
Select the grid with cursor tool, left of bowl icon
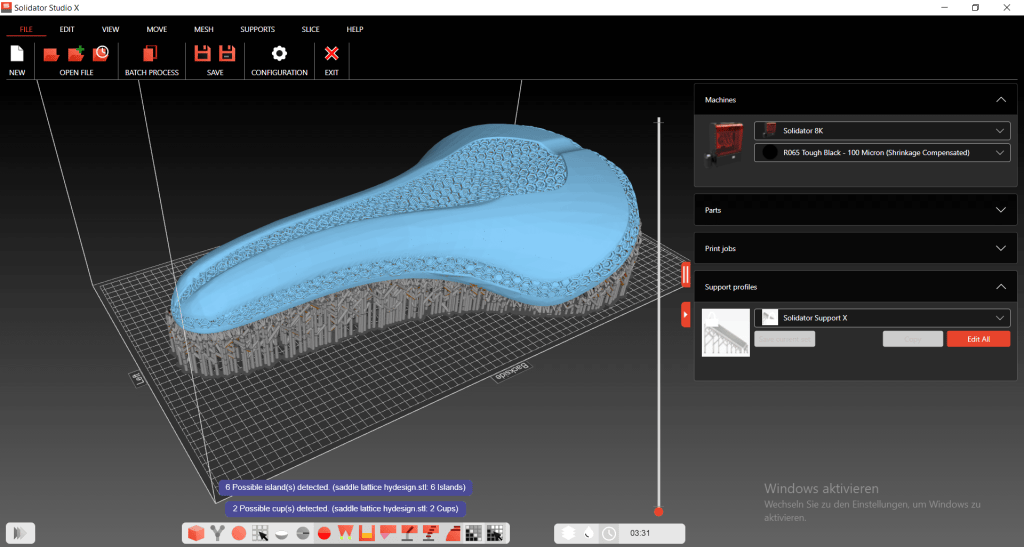point(260,533)
